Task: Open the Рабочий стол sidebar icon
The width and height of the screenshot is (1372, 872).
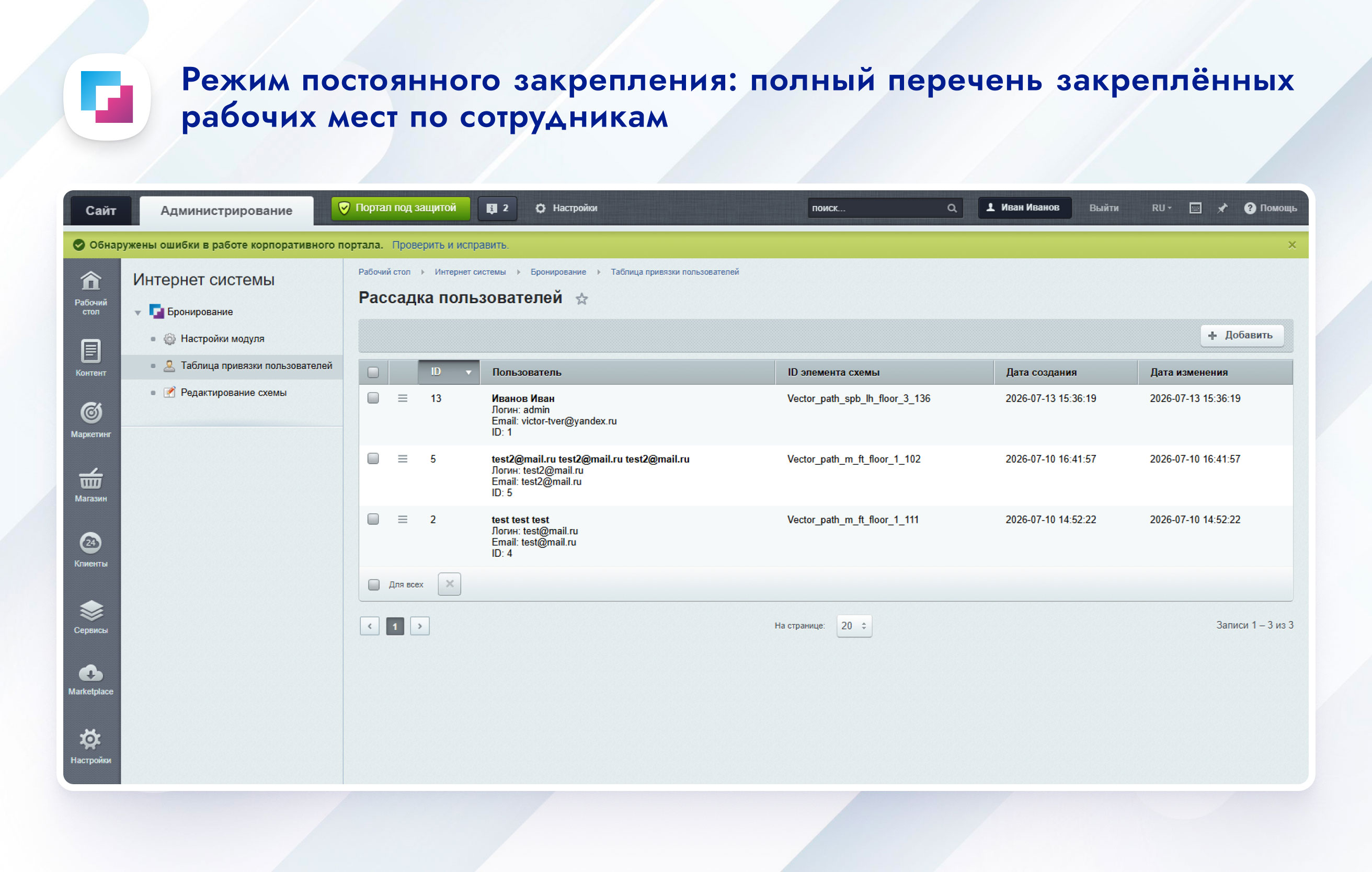Action: point(90,292)
